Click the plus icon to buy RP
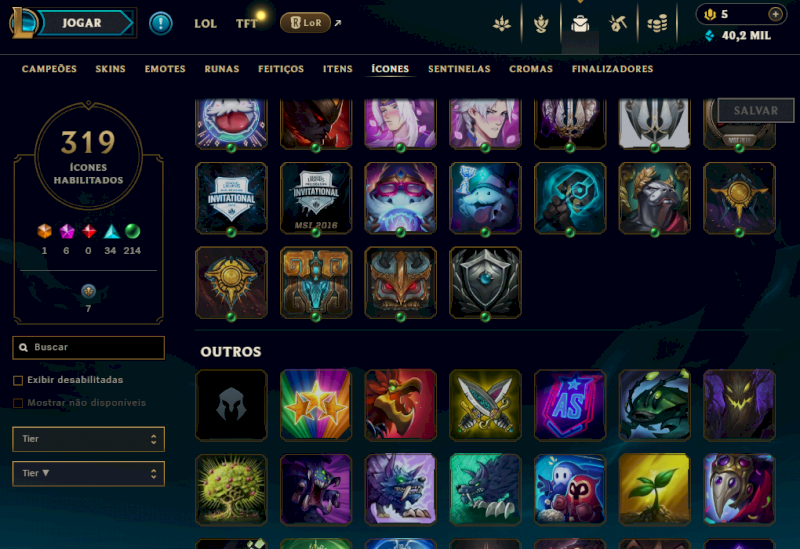Image resolution: width=800 pixels, height=549 pixels. [x=775, y=14]
